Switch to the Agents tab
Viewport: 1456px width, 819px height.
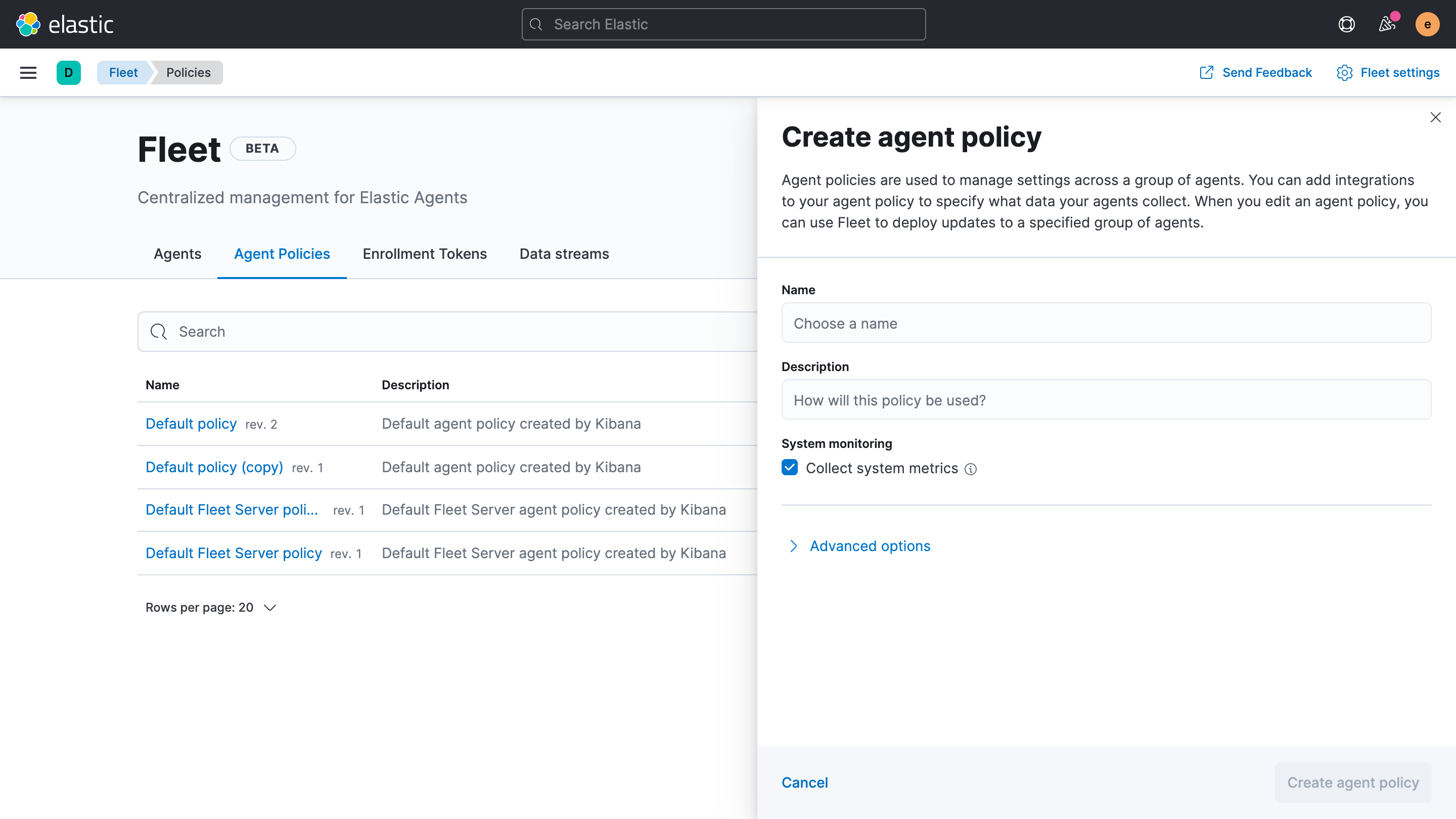tap(177, 254)
